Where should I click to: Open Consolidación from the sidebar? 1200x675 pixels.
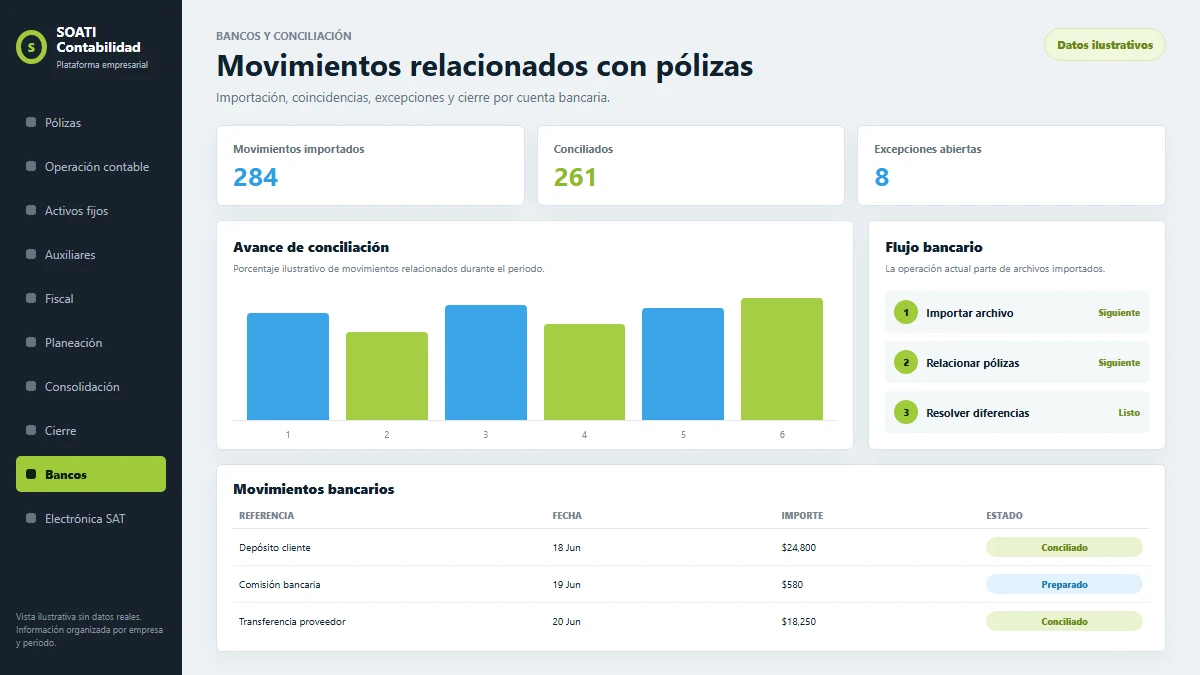91,387
